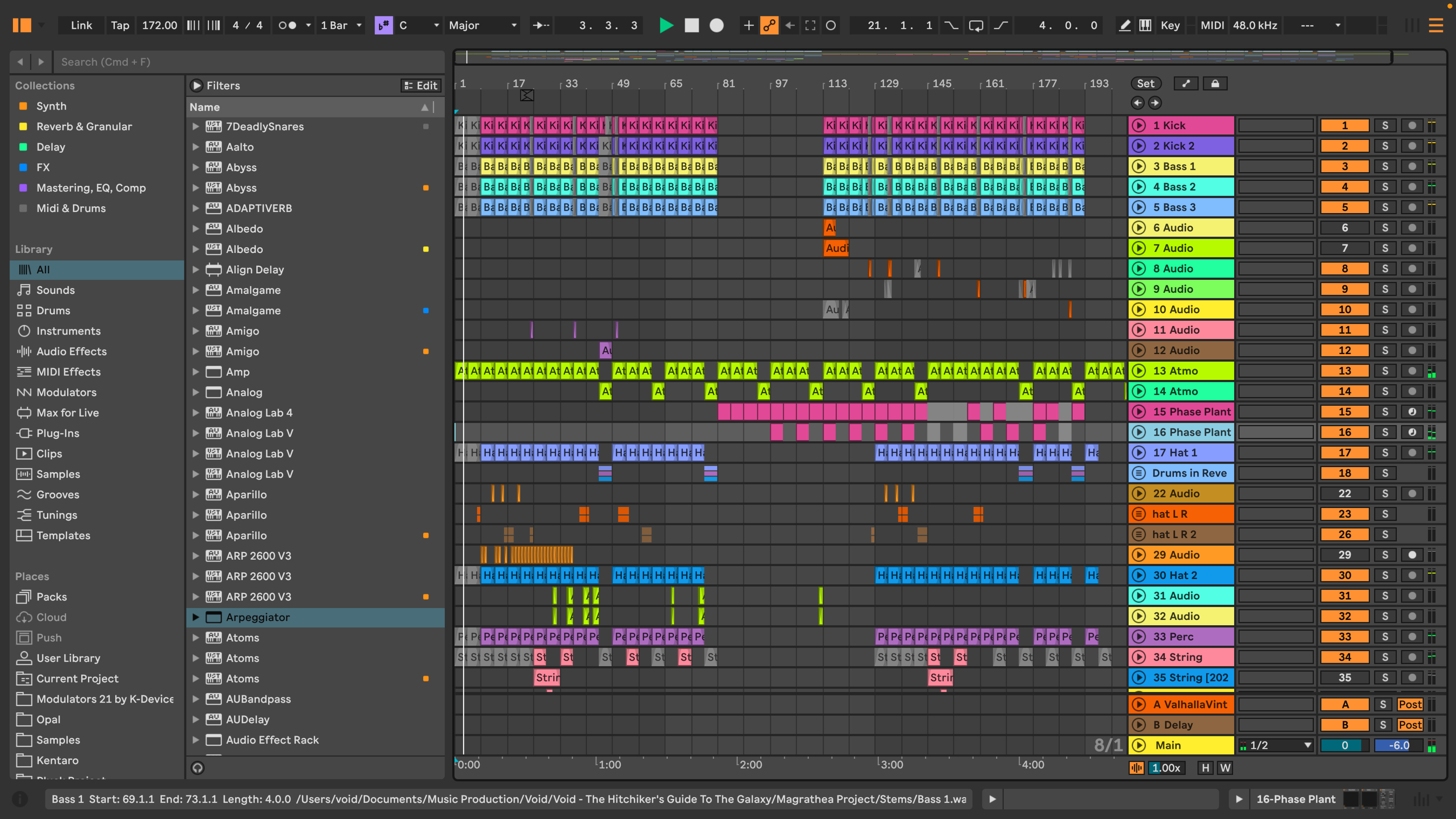Click the Main track volume -6.0 field

pos(1399,745)
